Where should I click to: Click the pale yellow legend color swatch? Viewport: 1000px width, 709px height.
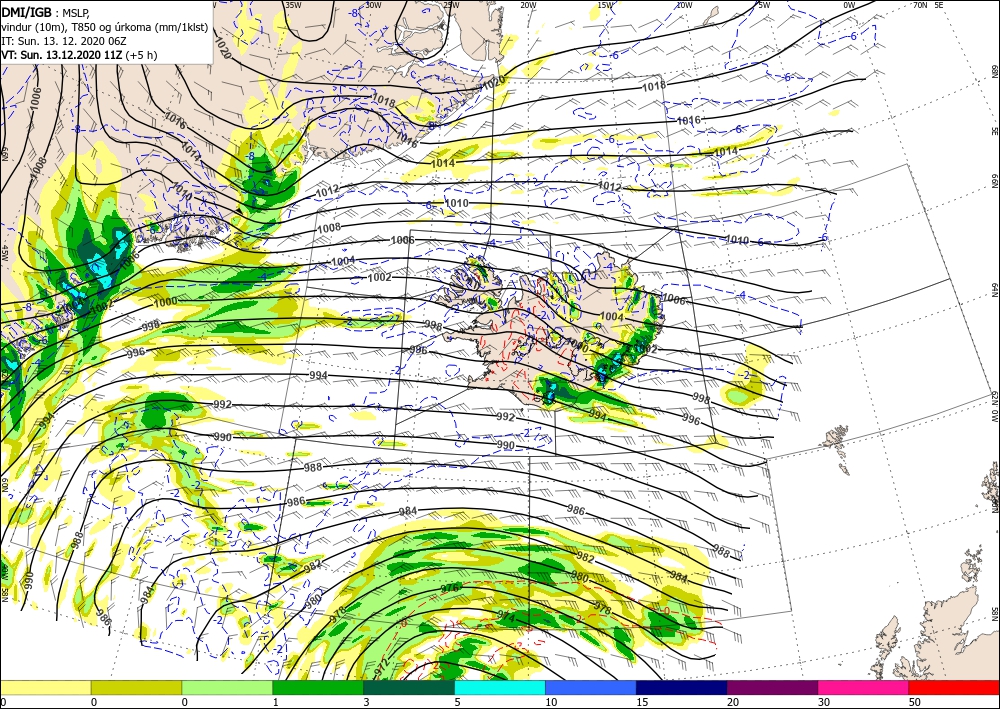(45, 687)
